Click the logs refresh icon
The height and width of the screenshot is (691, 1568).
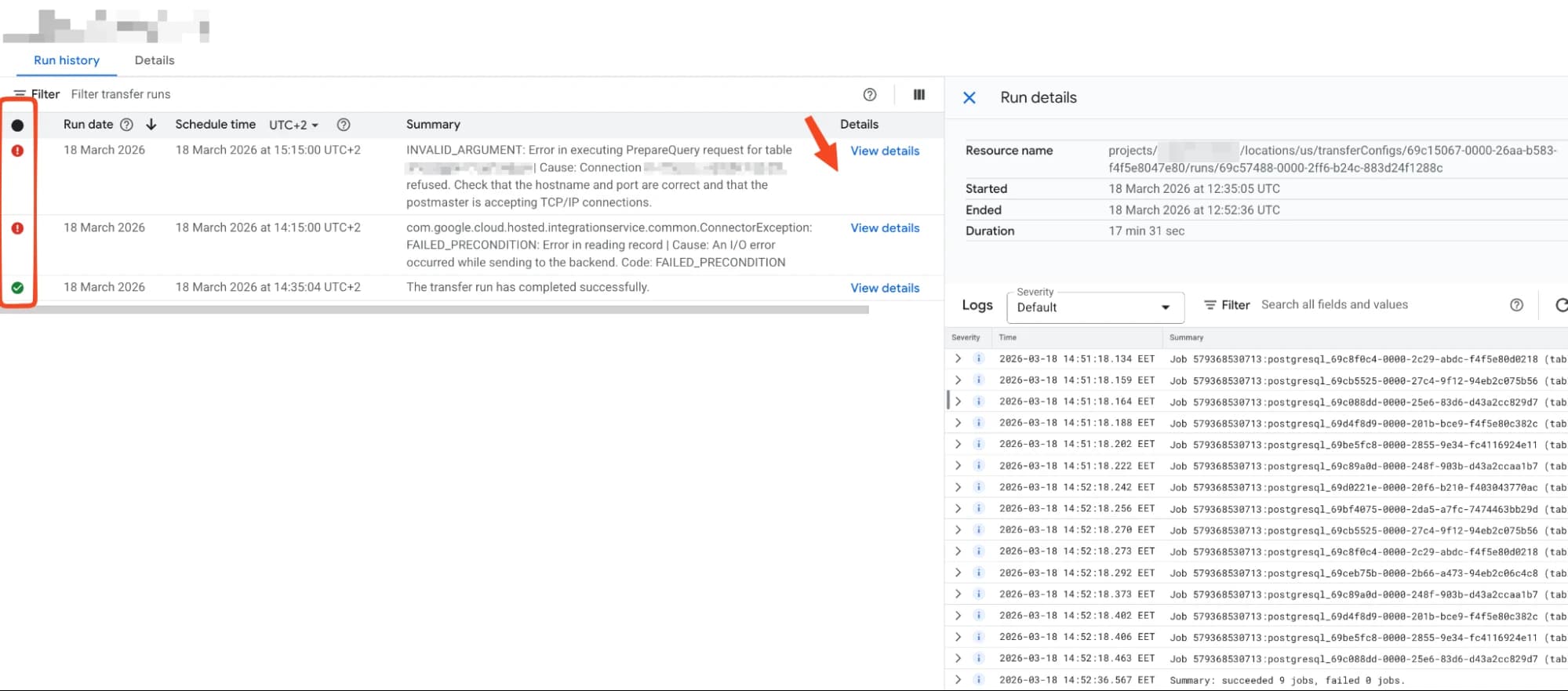(1560, 305)
